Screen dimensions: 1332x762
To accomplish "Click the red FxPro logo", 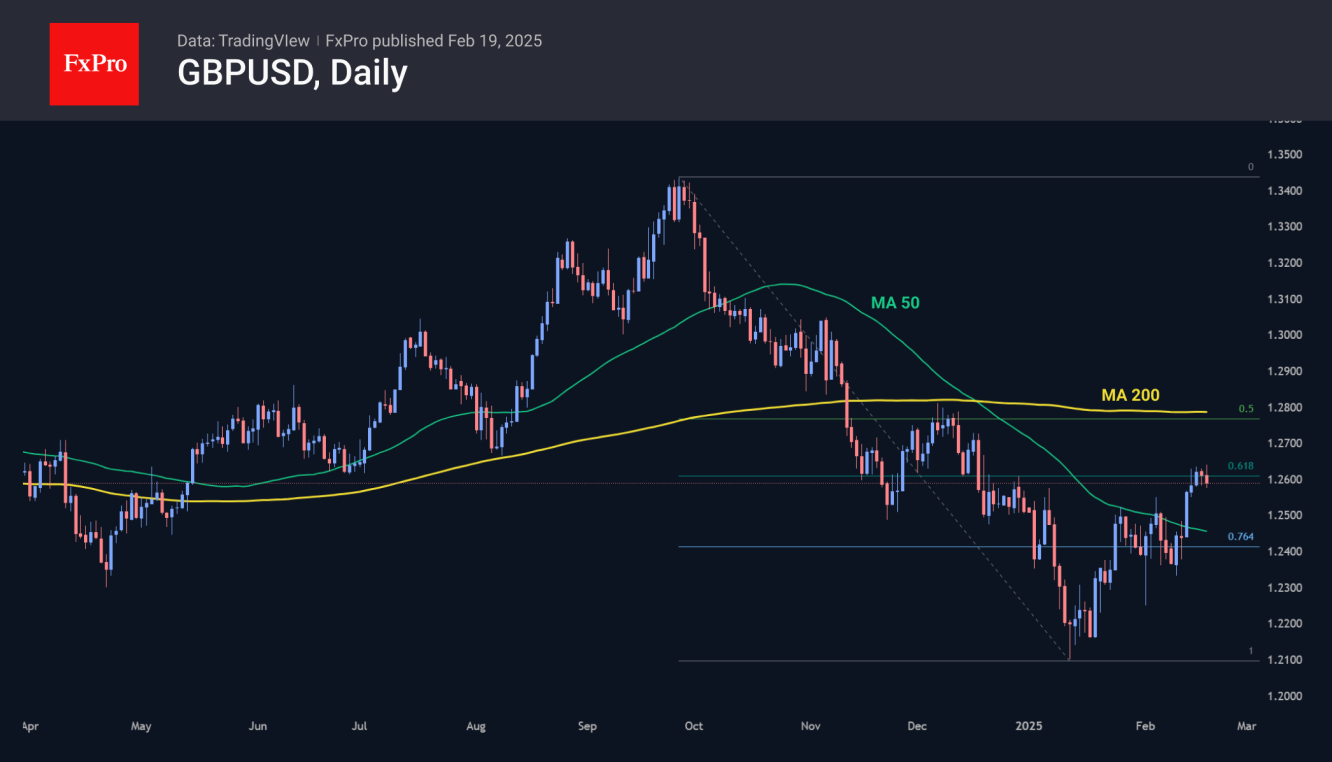I will coord(94,64).
